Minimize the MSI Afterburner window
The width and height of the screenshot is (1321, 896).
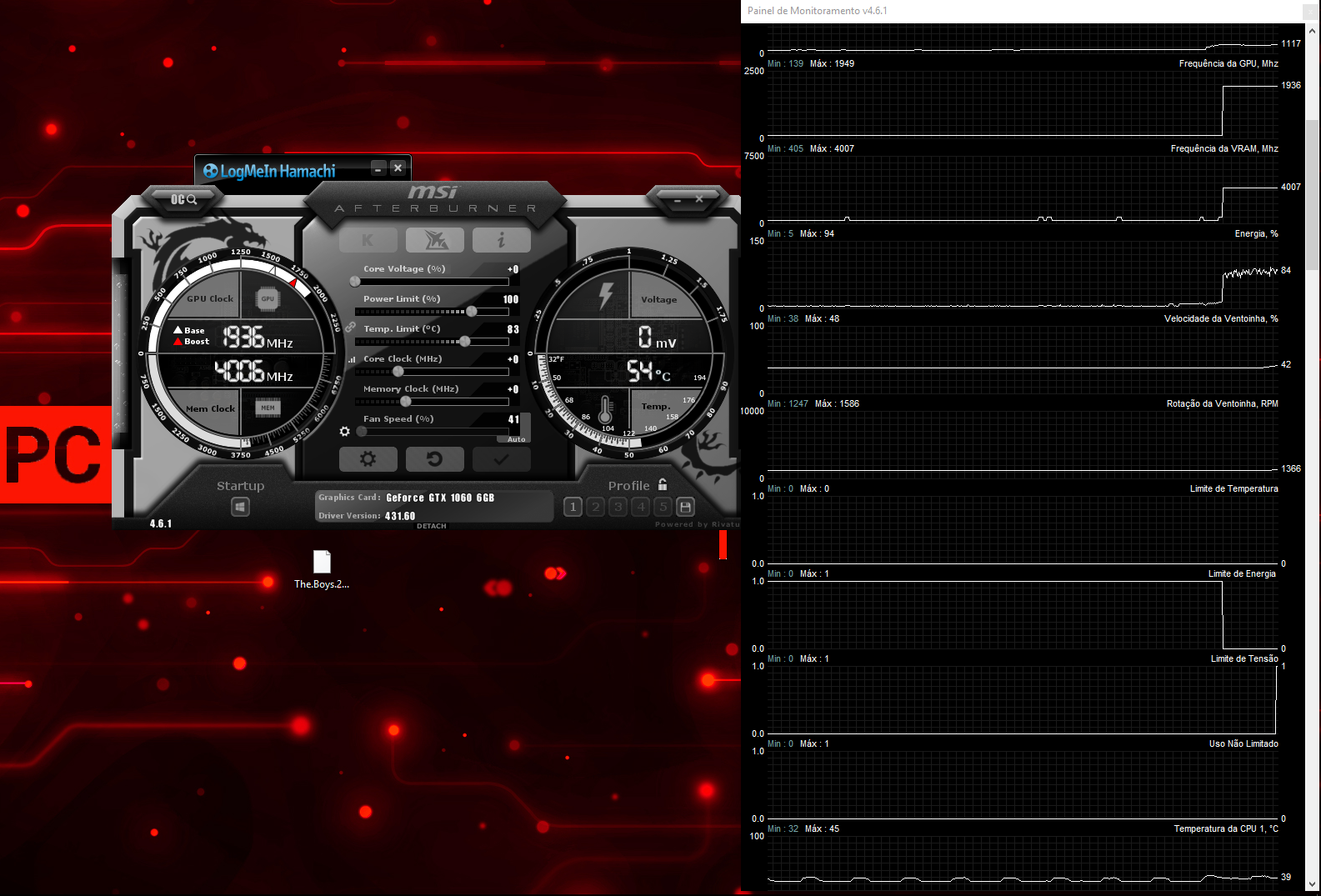pyautogui.click(x=678, y=200)
